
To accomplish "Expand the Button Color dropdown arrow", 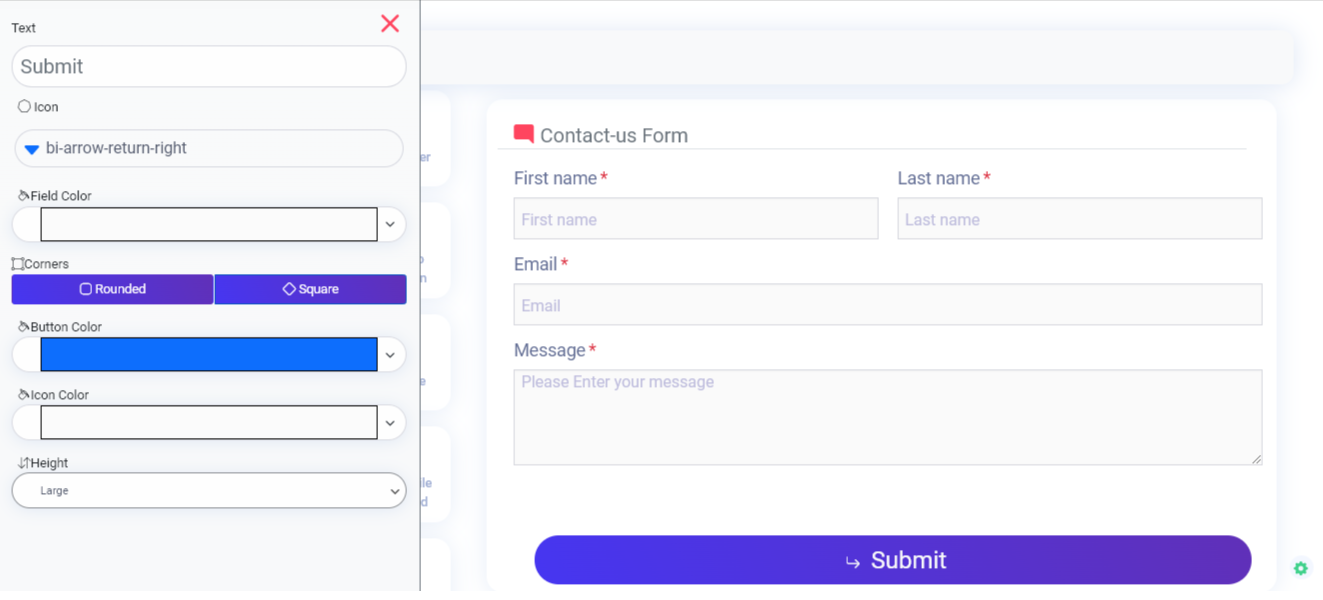I will 390,355.
